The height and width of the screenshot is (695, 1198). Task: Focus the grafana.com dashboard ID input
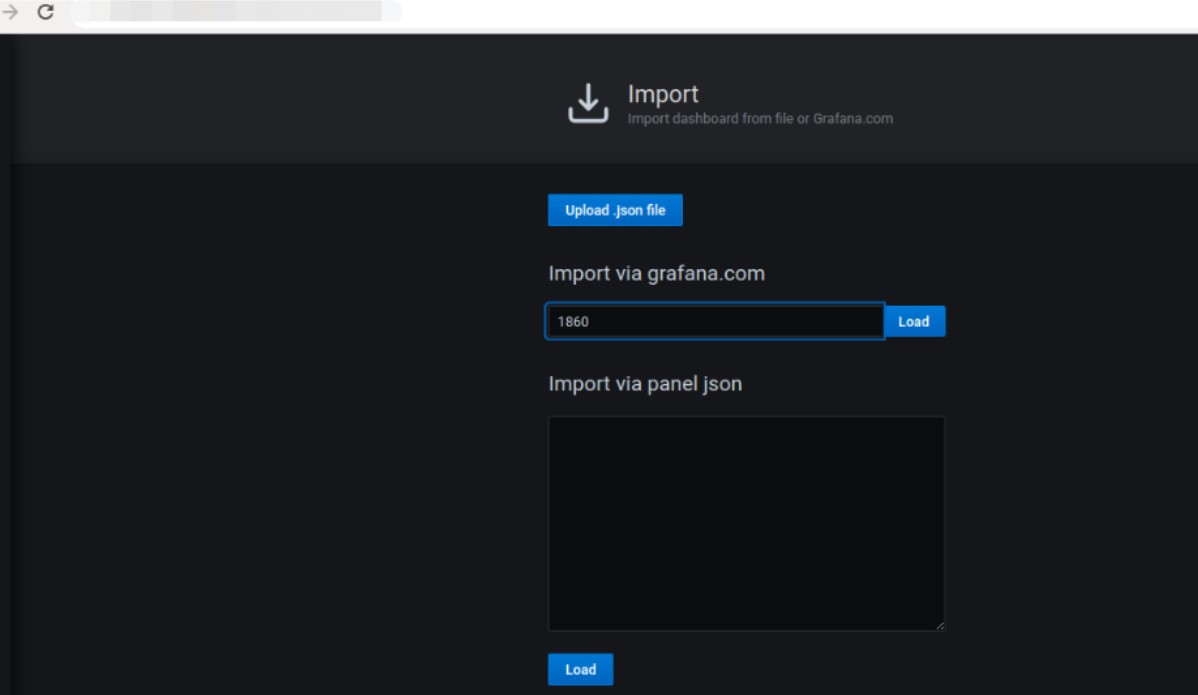coord(714,322)
